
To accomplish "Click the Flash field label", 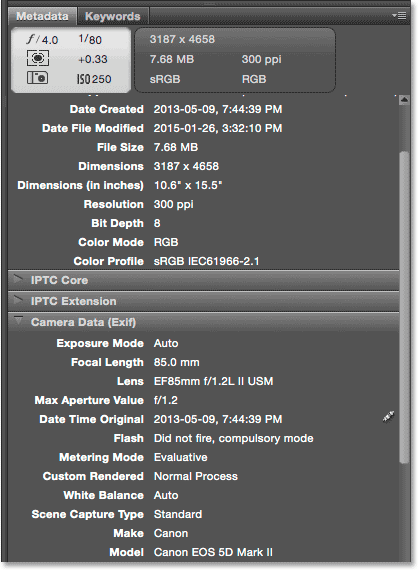I will 129,438.
